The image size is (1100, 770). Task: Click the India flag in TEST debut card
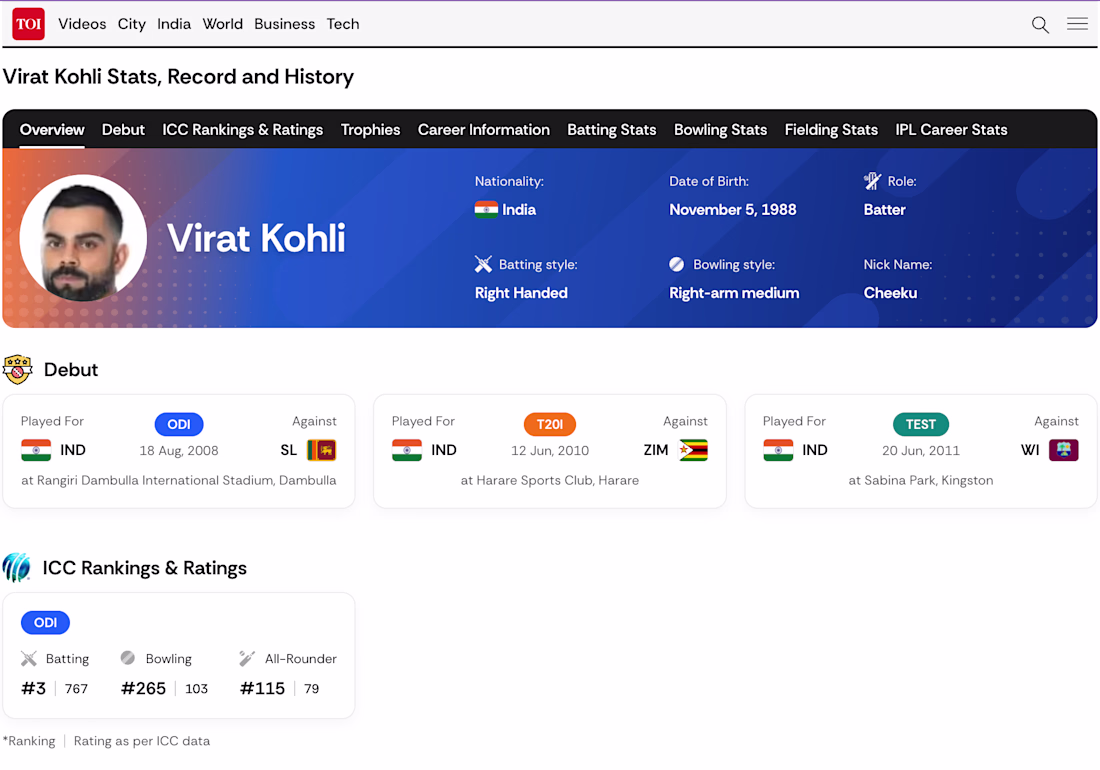[778, 450]
